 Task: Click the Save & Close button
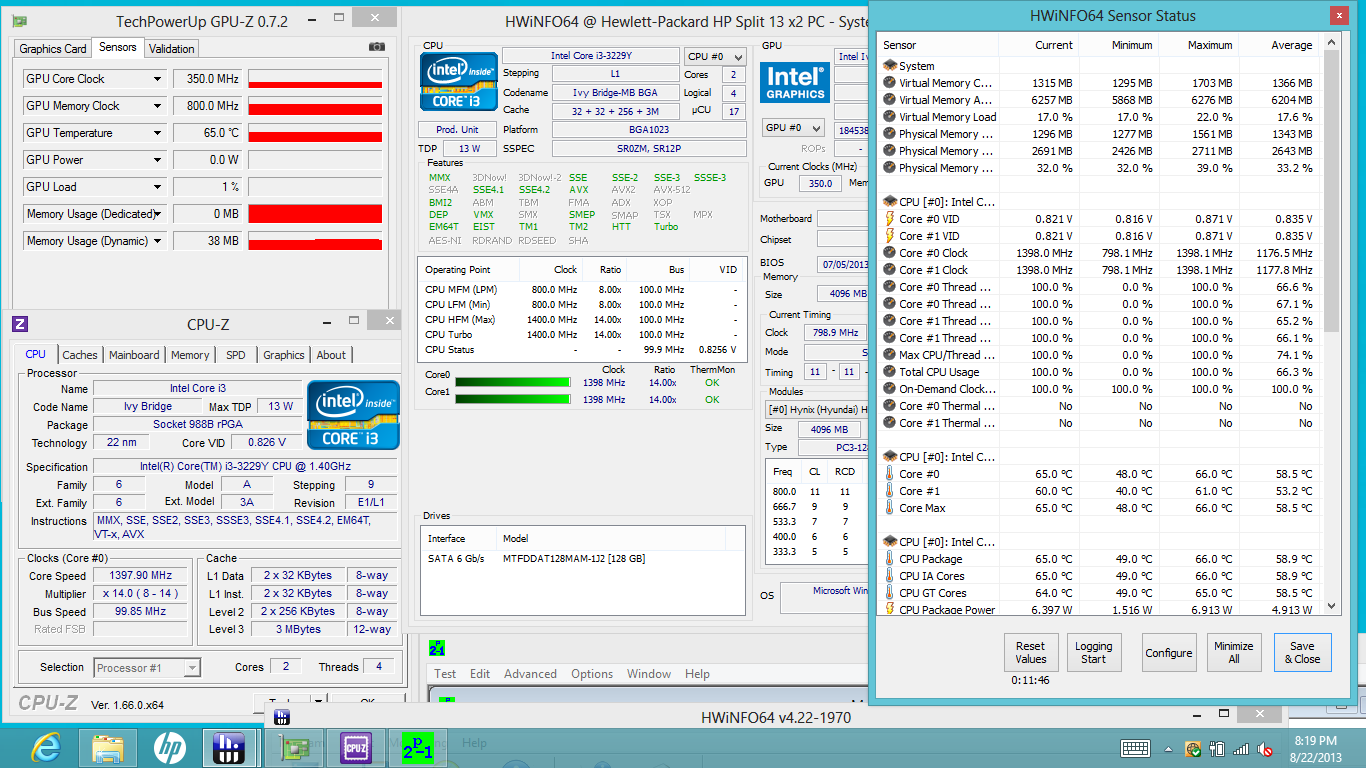click(x=1303, y=653)
